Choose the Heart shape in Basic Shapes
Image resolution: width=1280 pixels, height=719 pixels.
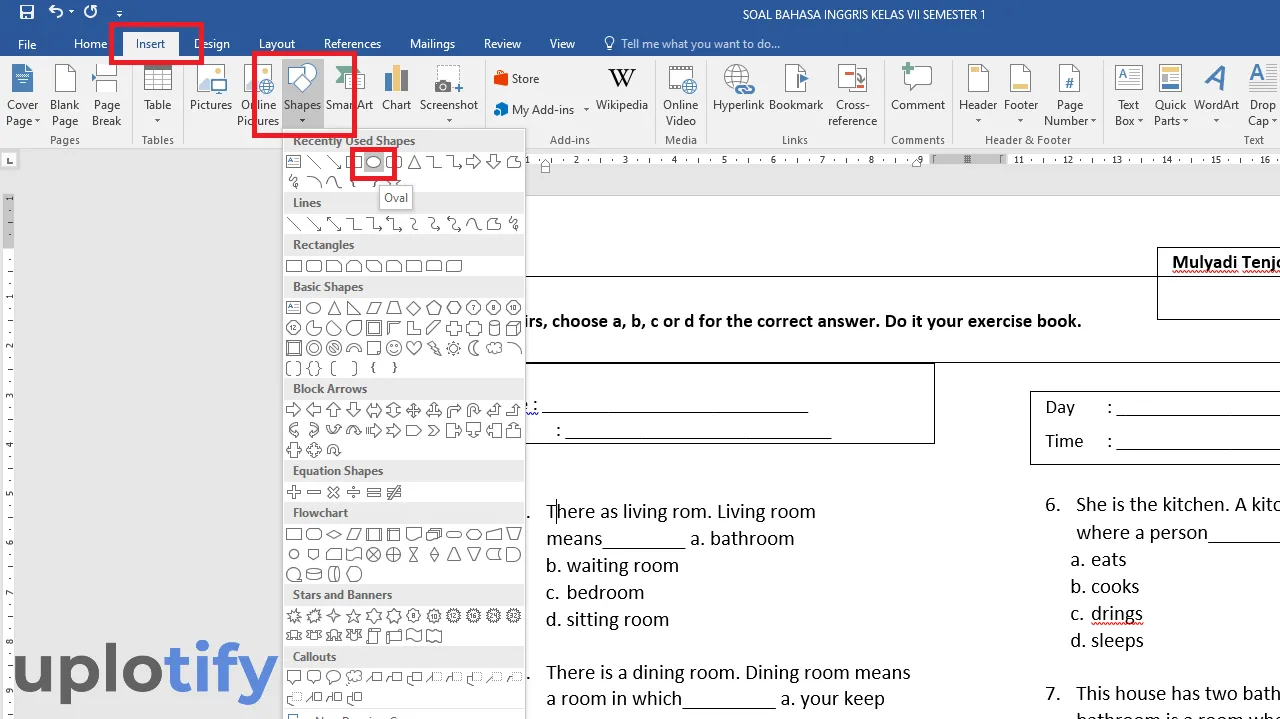tap(413, 348)
